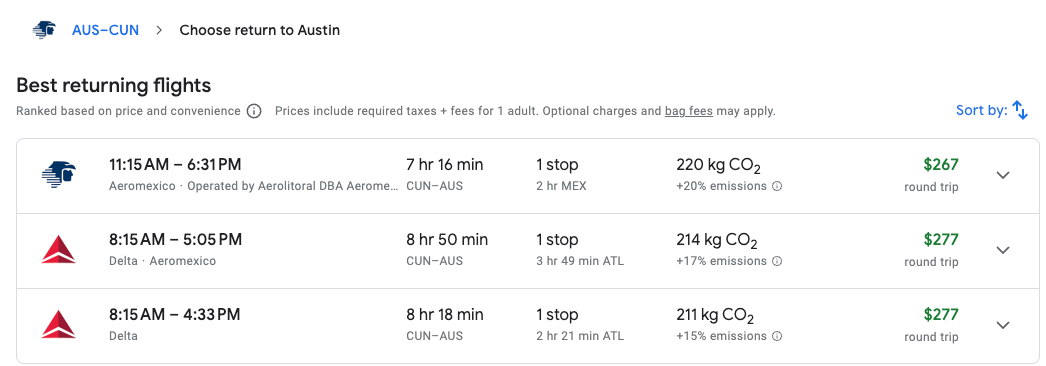The width and height of the screenshot is (1046, 366).
Task: Open the Sort by menu
Action: pyautogui.click(x=992, y=111)
